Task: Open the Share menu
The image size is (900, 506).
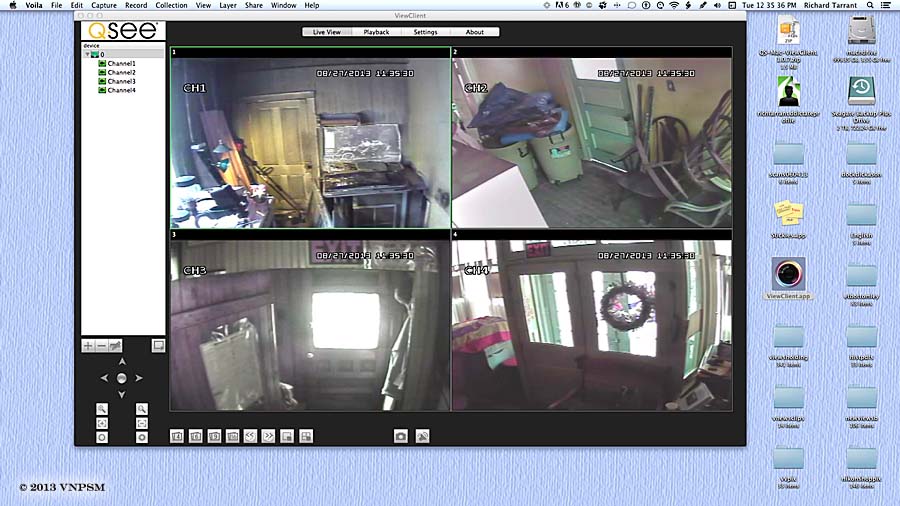Action: [254, 5]
